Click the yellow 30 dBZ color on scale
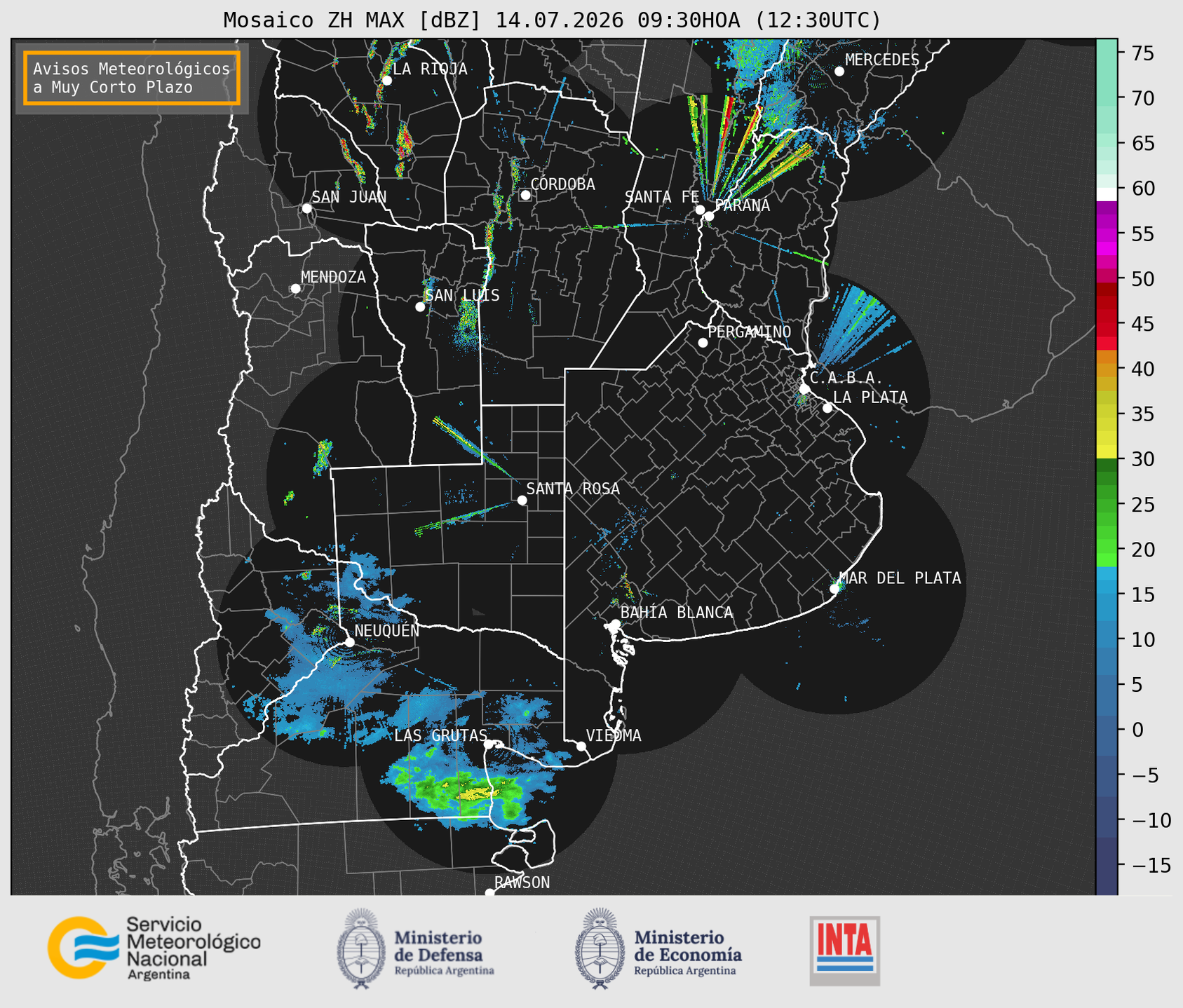This screenshot has width=1183, height=1008. point(1107,453)
